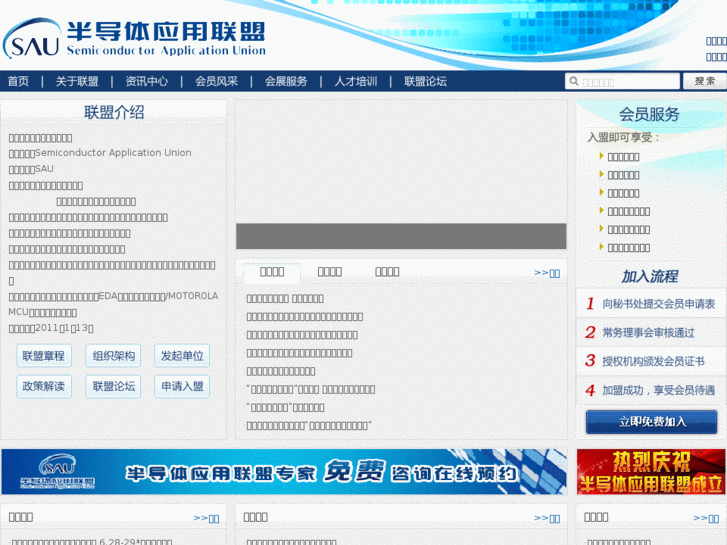This screenshot has width=727, height=545.
Task: Focus the search input field
Action: 622,81
